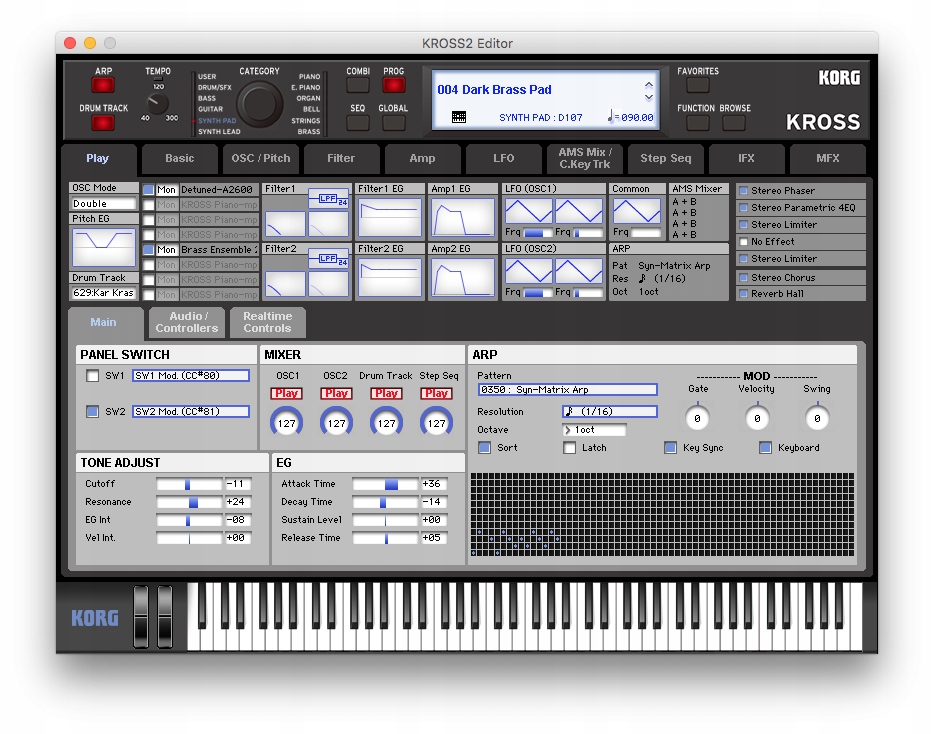Disable the SW2 checkbox
This screenshot has width=934, height=734.
pyautogui.click(x=92, y=412)
